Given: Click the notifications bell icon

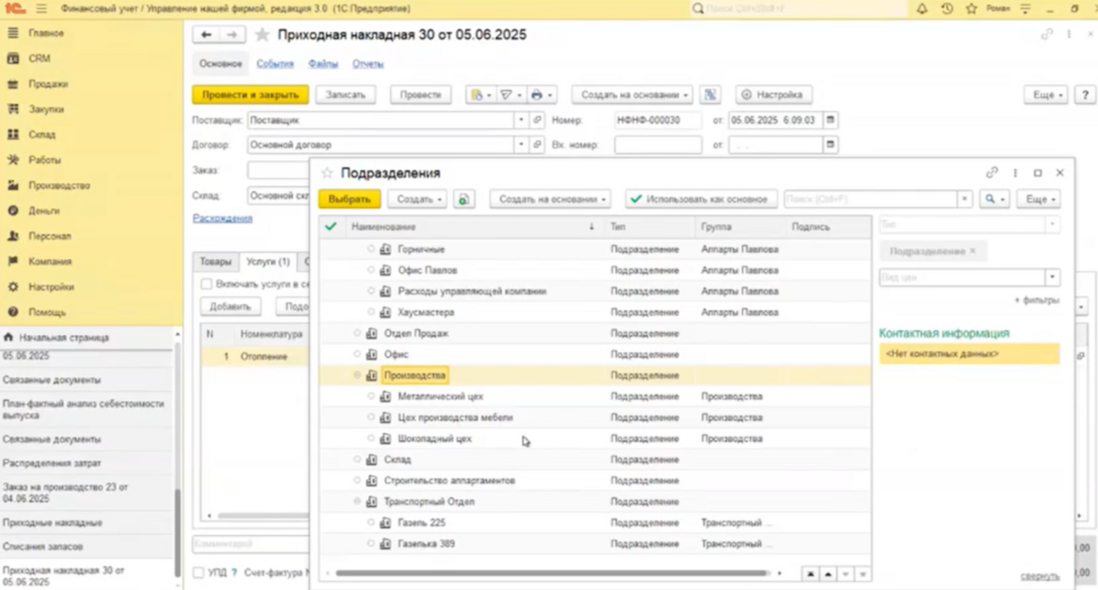Looking at the screenshot, I should click(921, 9).
